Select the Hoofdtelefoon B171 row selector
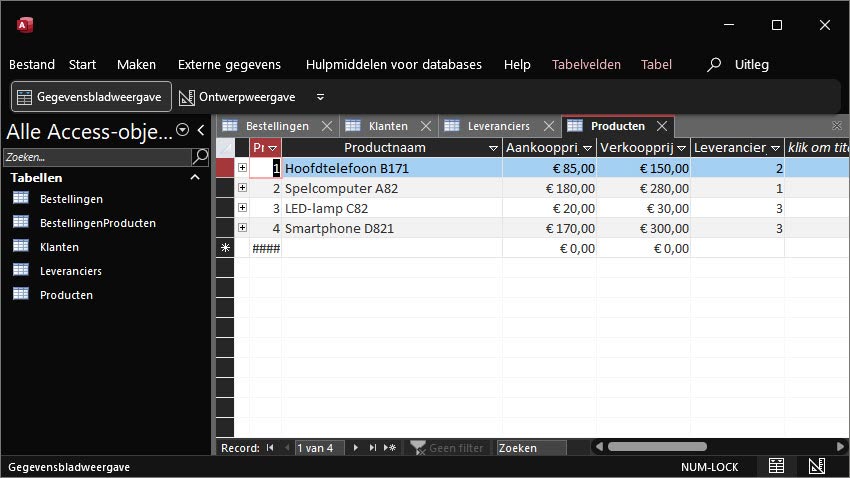This screenshot has height=478, width=850. click(x=225, y=167)
